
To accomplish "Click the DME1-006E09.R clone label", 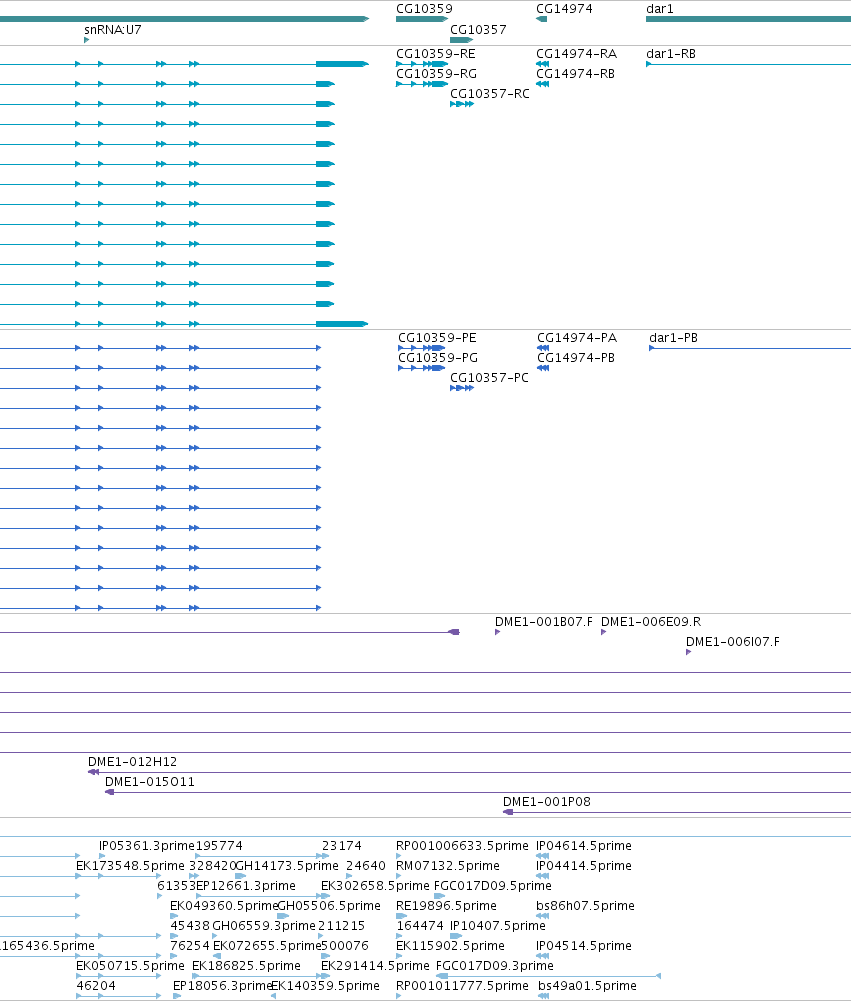I will pos(651,622).
